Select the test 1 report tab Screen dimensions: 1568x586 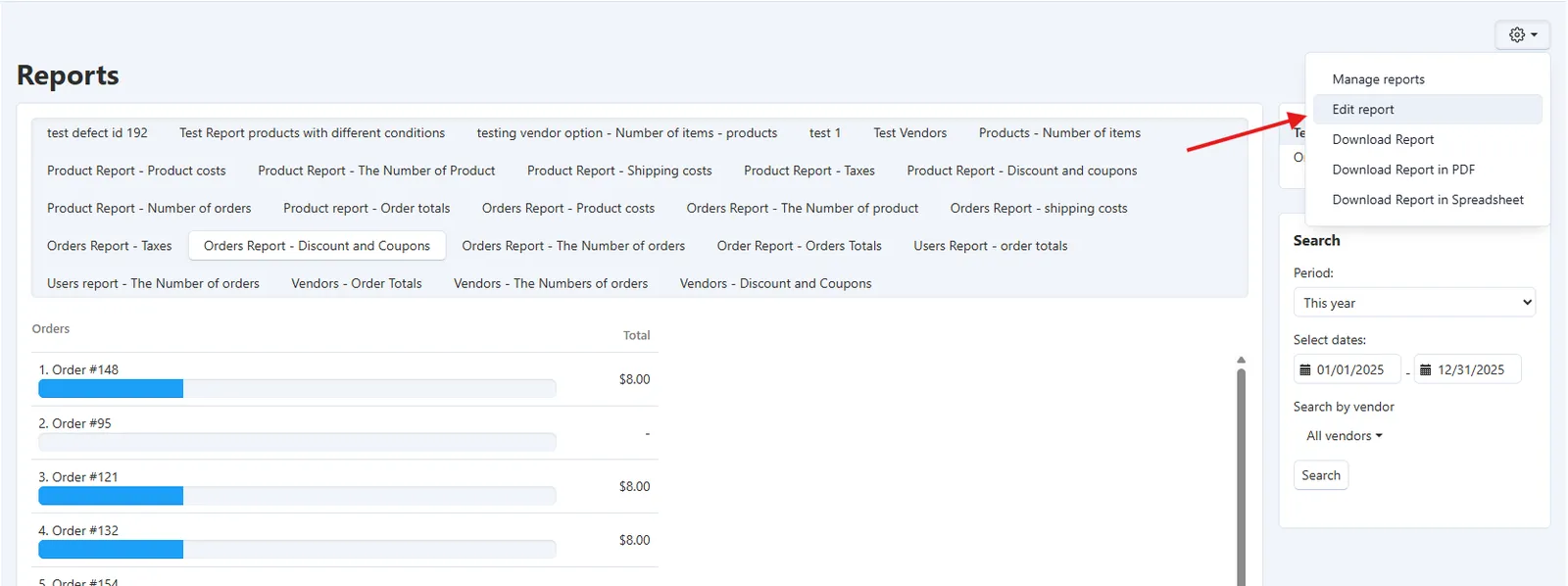[x=825, y=133]
